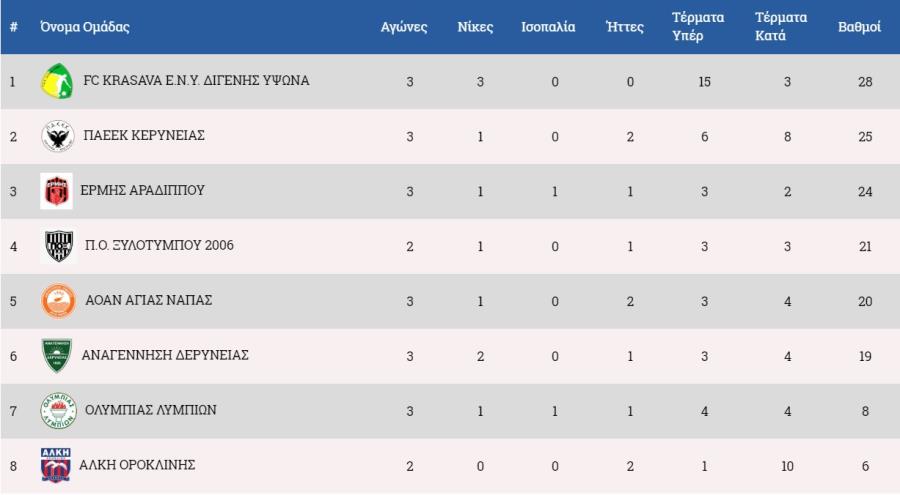
Task: Click the FC Krasava ENY Digenis Ypsona logo
Action: tap(57, 81)
